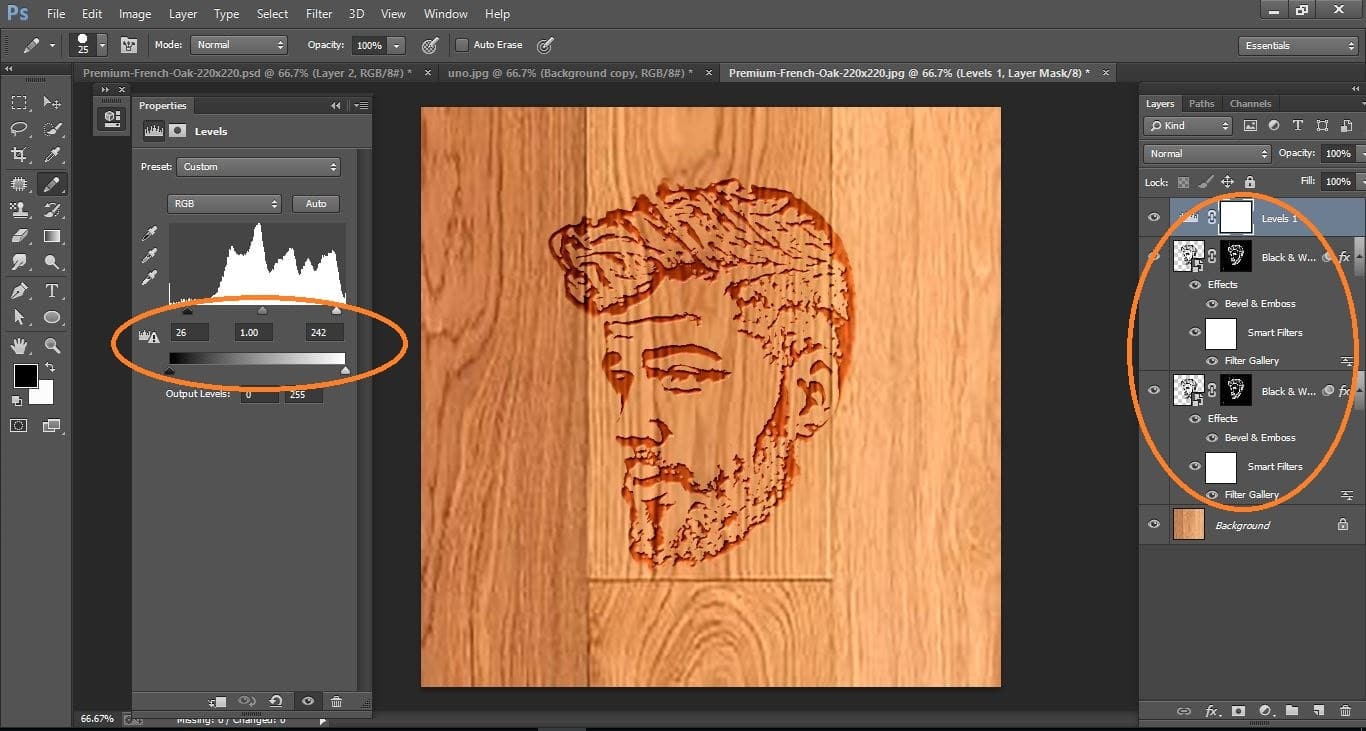
Task: Open the layer blending mode dropdown
Action: (1205, 153)
